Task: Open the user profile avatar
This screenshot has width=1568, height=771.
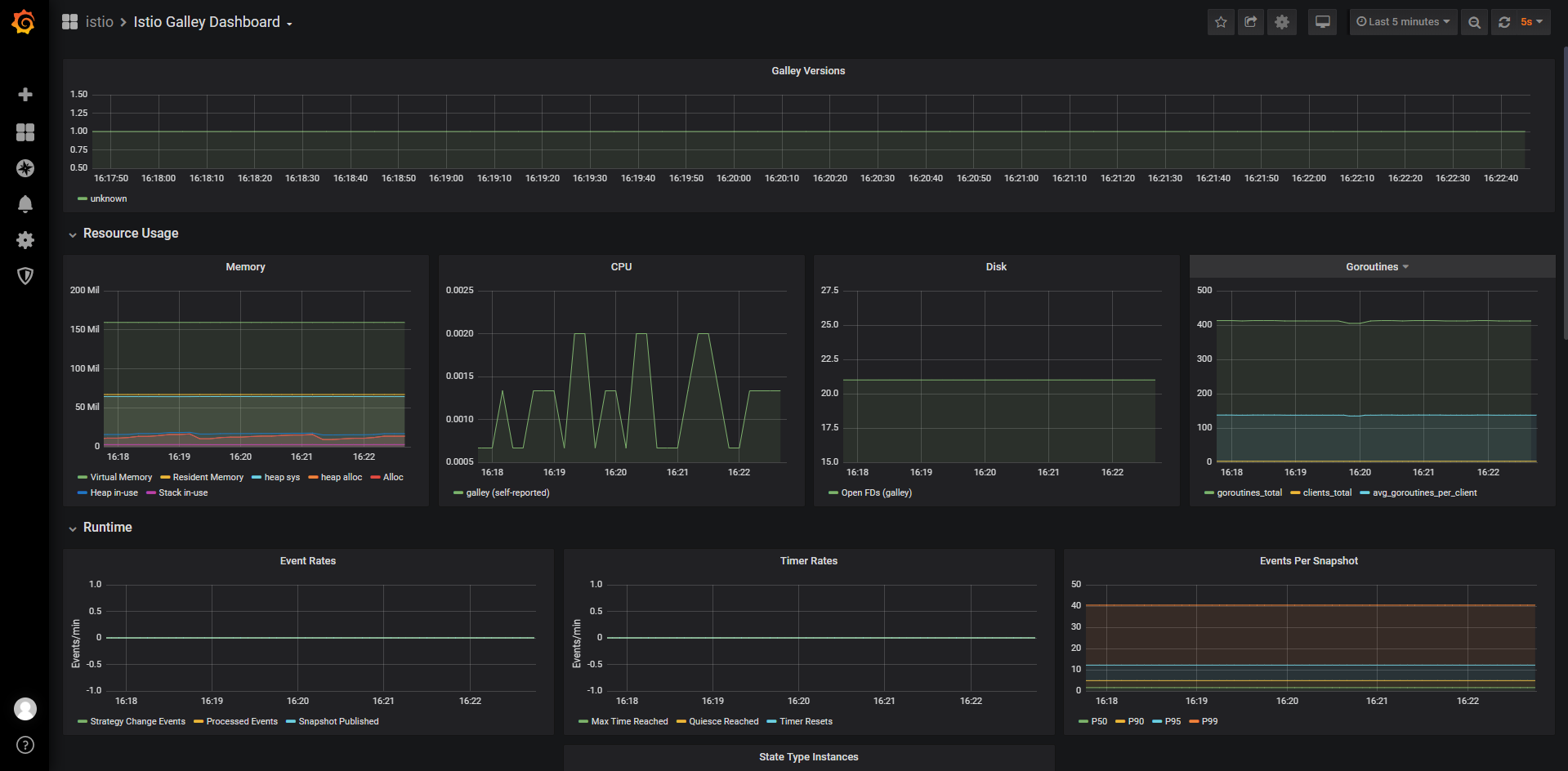Action: coord(25,709)
